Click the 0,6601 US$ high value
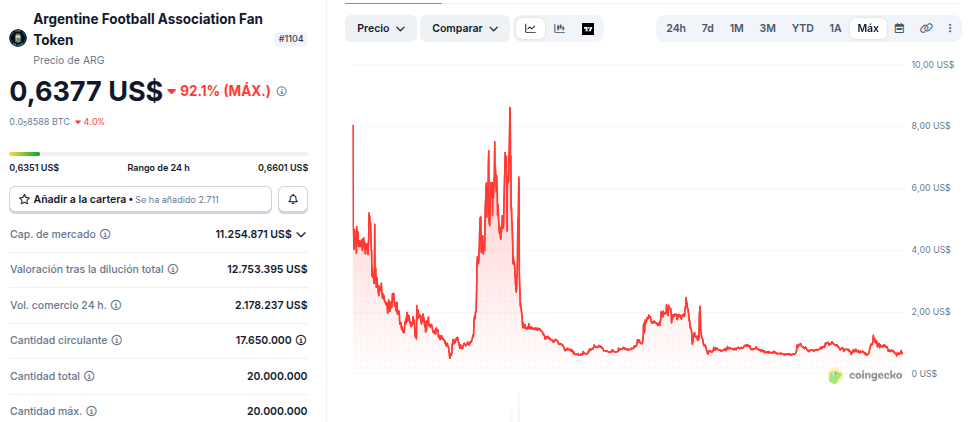973x422 pixels. (283, 168)
